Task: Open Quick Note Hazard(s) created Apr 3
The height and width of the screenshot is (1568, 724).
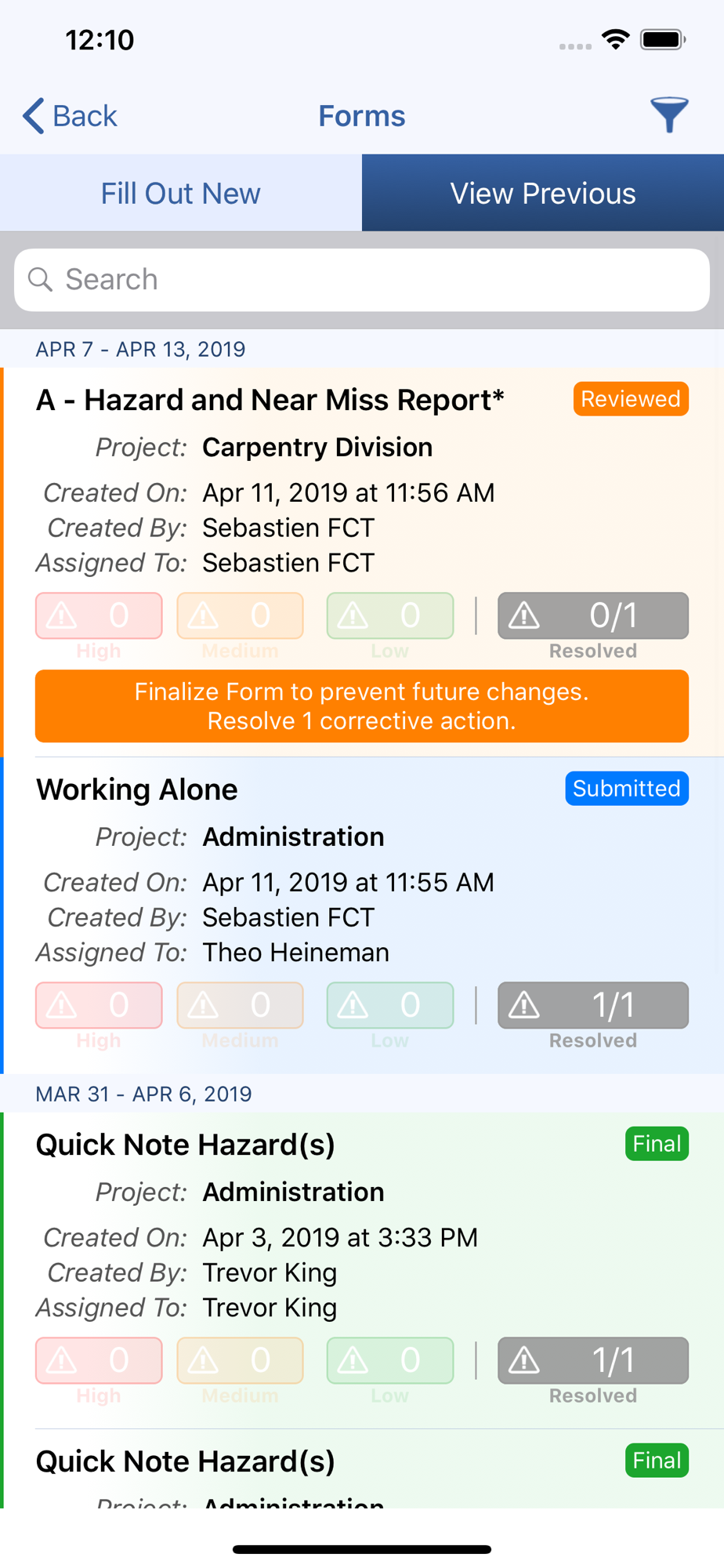Action: pyautogui.click(x=362, y=1270)
